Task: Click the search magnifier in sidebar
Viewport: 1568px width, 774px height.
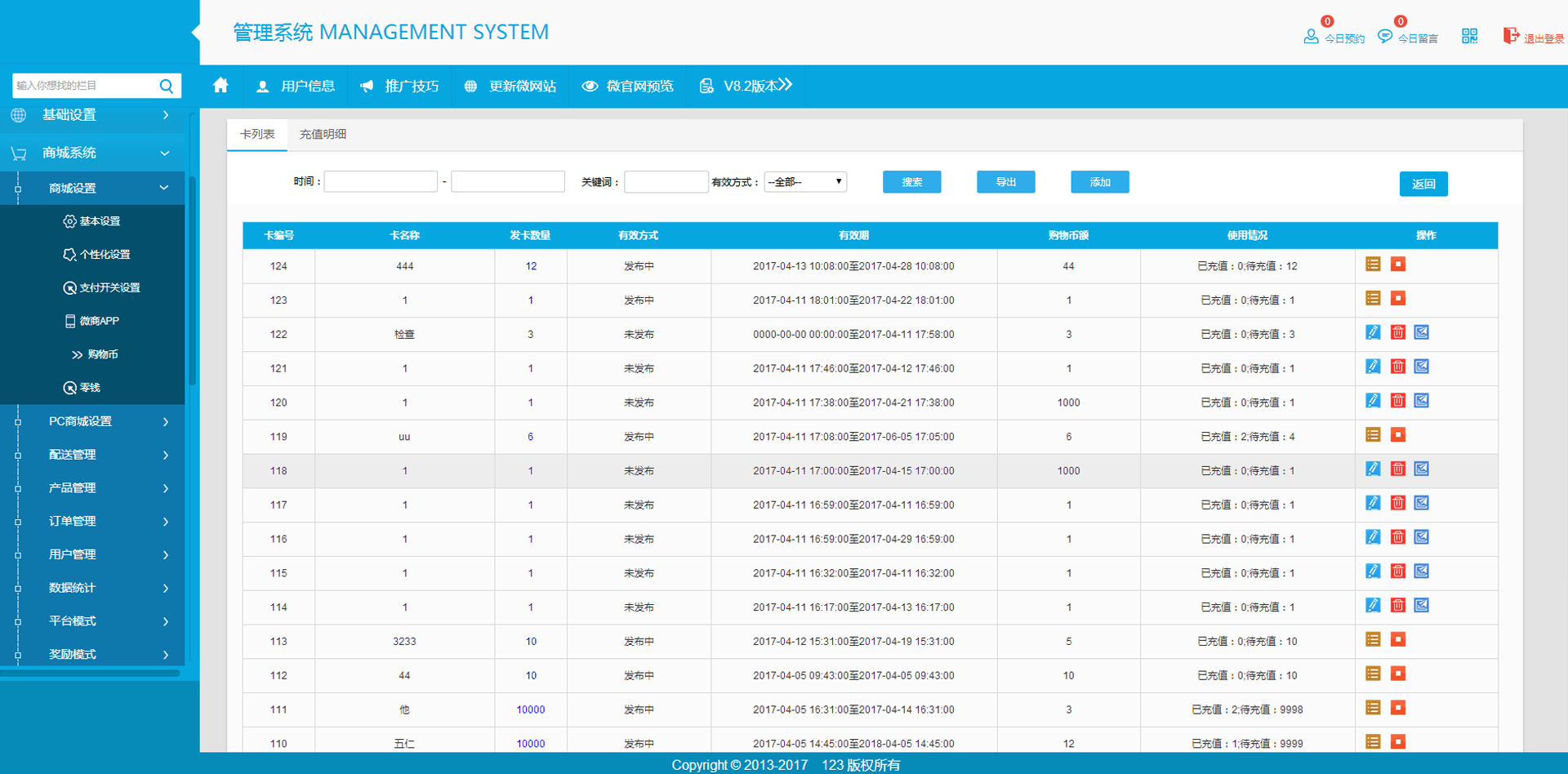Action: point(167,86)
